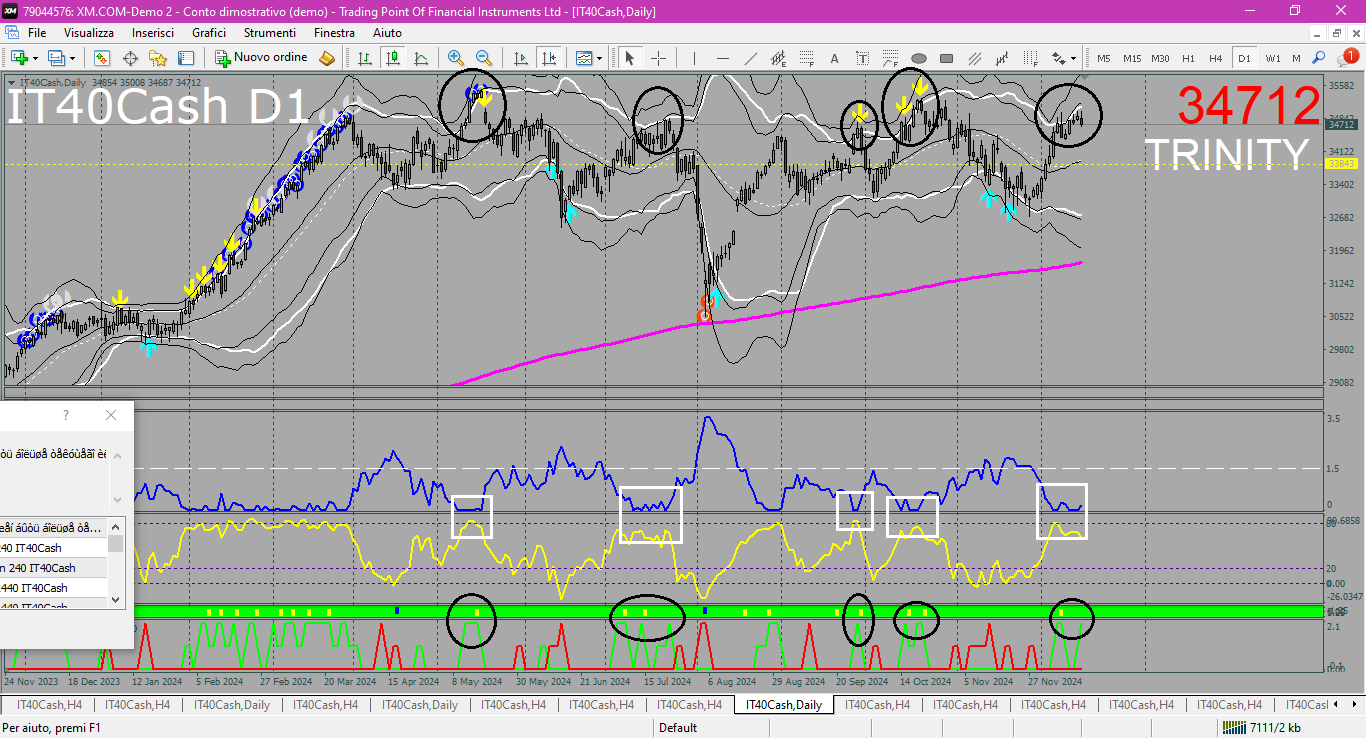
Task: Select the Rectangle drawing tool
Action: point(947,58)
